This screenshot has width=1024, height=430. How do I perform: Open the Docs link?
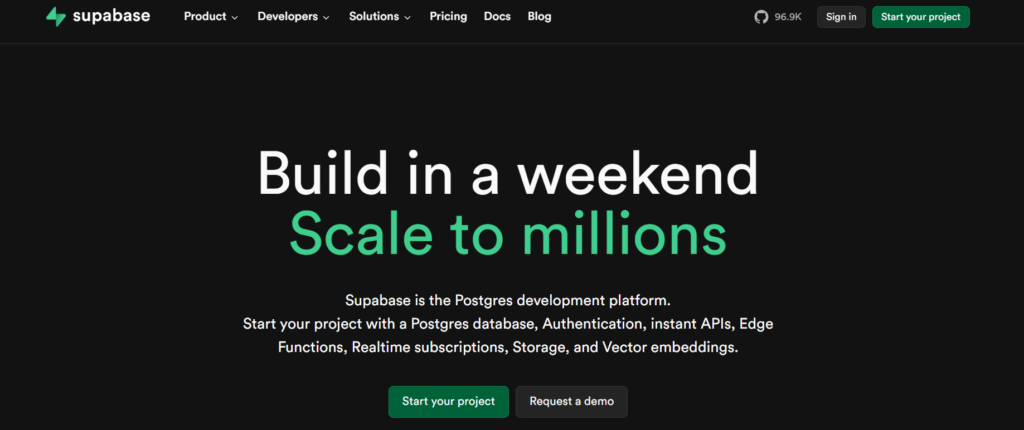497,17
